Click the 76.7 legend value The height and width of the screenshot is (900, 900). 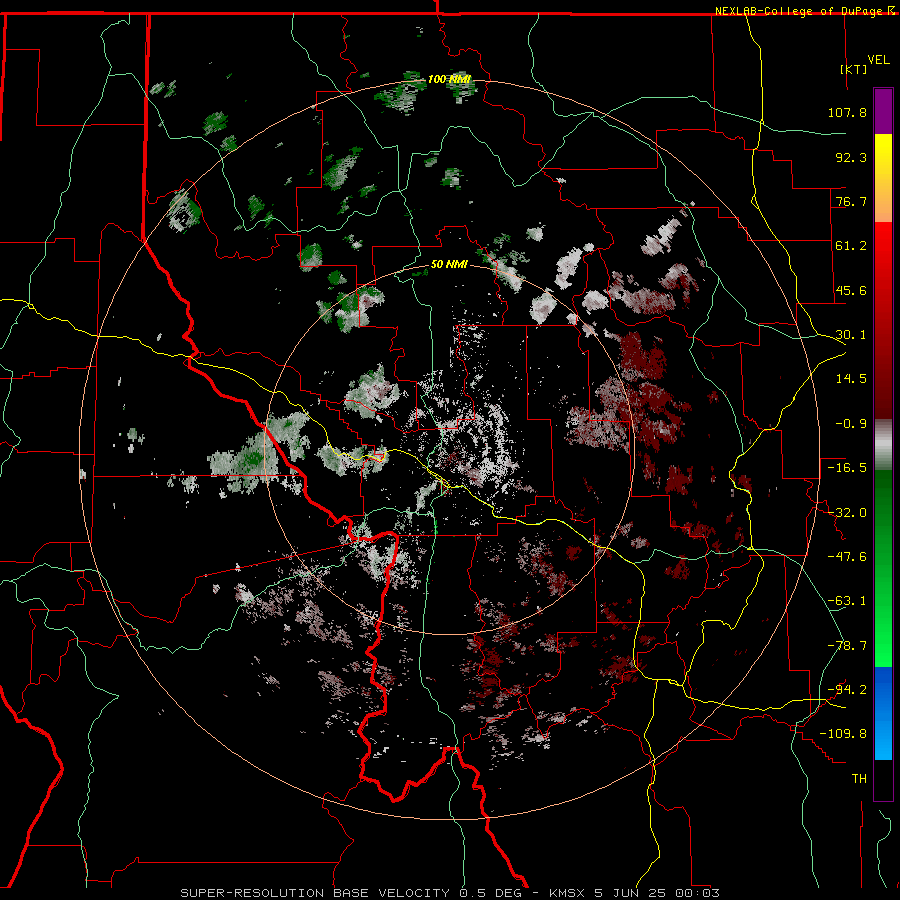pyautogui.click(x=851, y=201)
